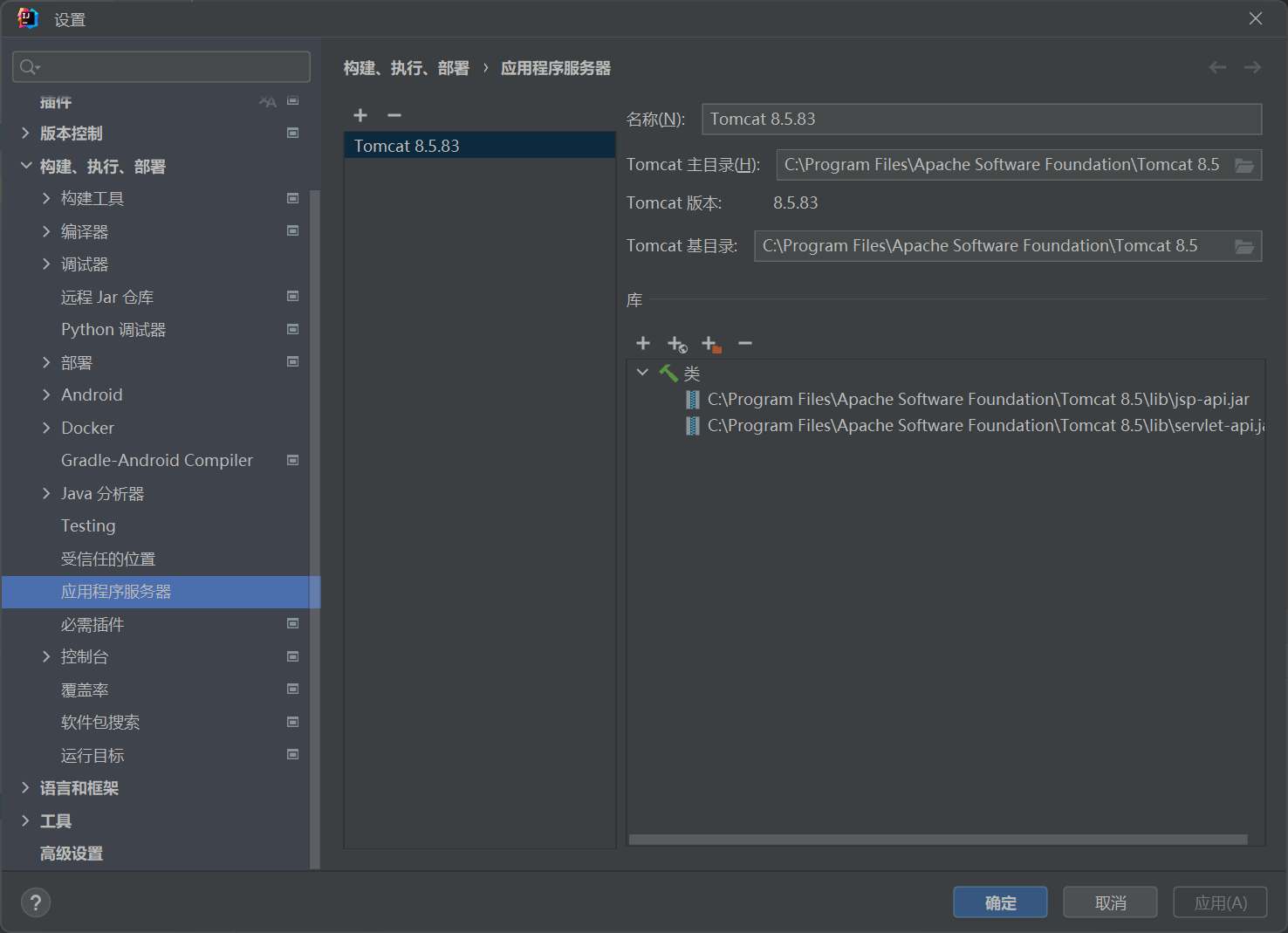Open the help question mark
The width and height of the screenshot is (1288, 933).
(36, 902)
